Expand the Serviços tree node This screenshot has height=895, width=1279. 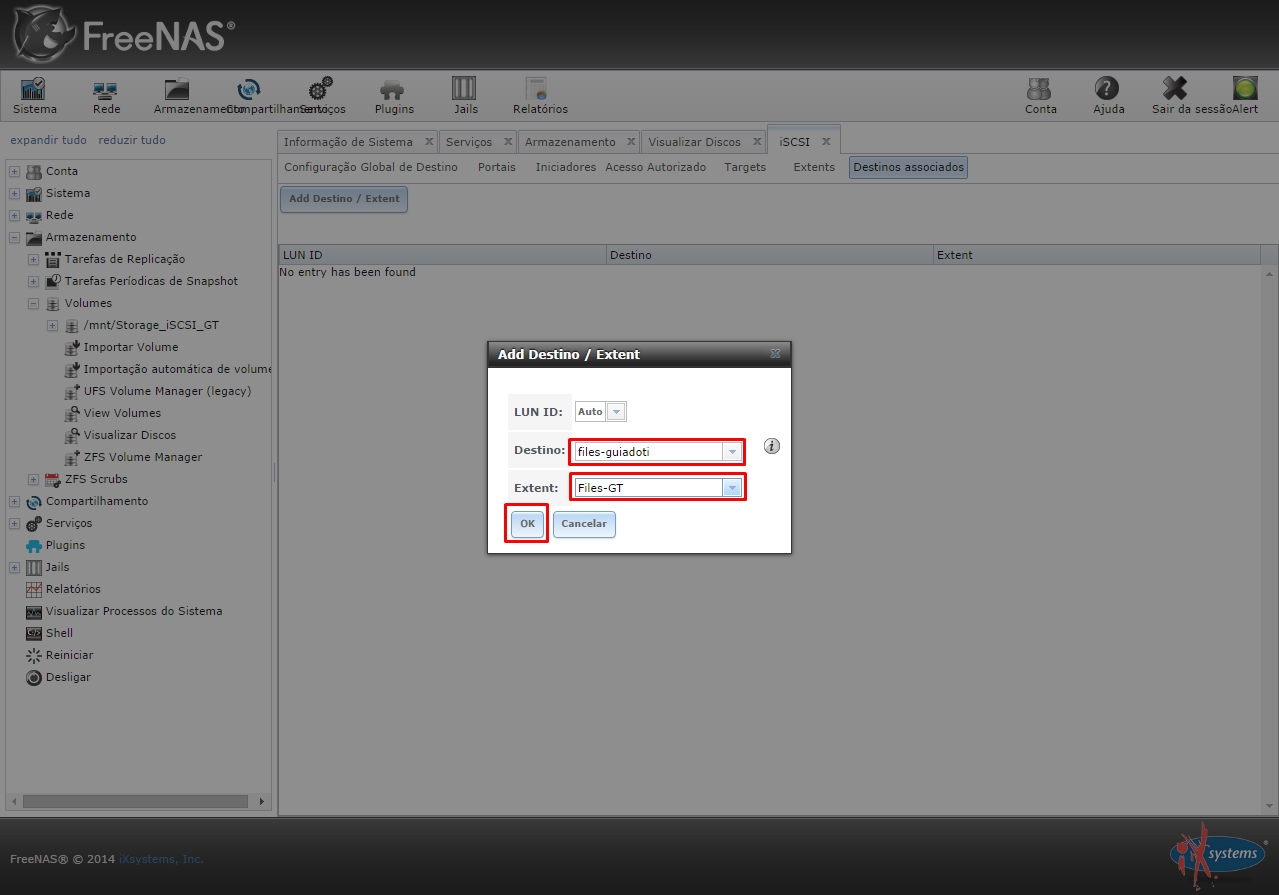[x=15, y=524]
